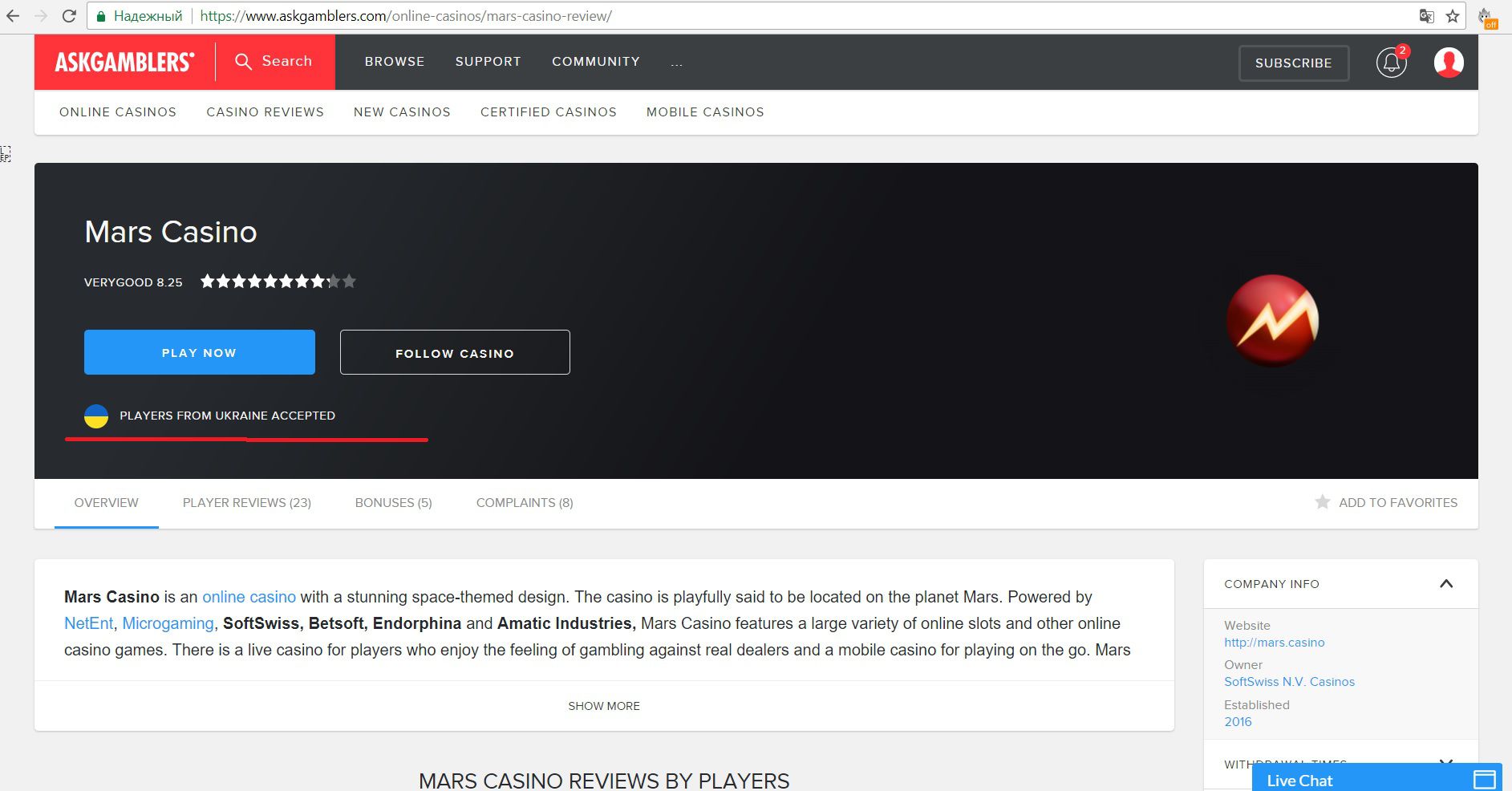The image size is (1512, 791).
Task: Open the notifications bell
Action: click(1392, 63)
